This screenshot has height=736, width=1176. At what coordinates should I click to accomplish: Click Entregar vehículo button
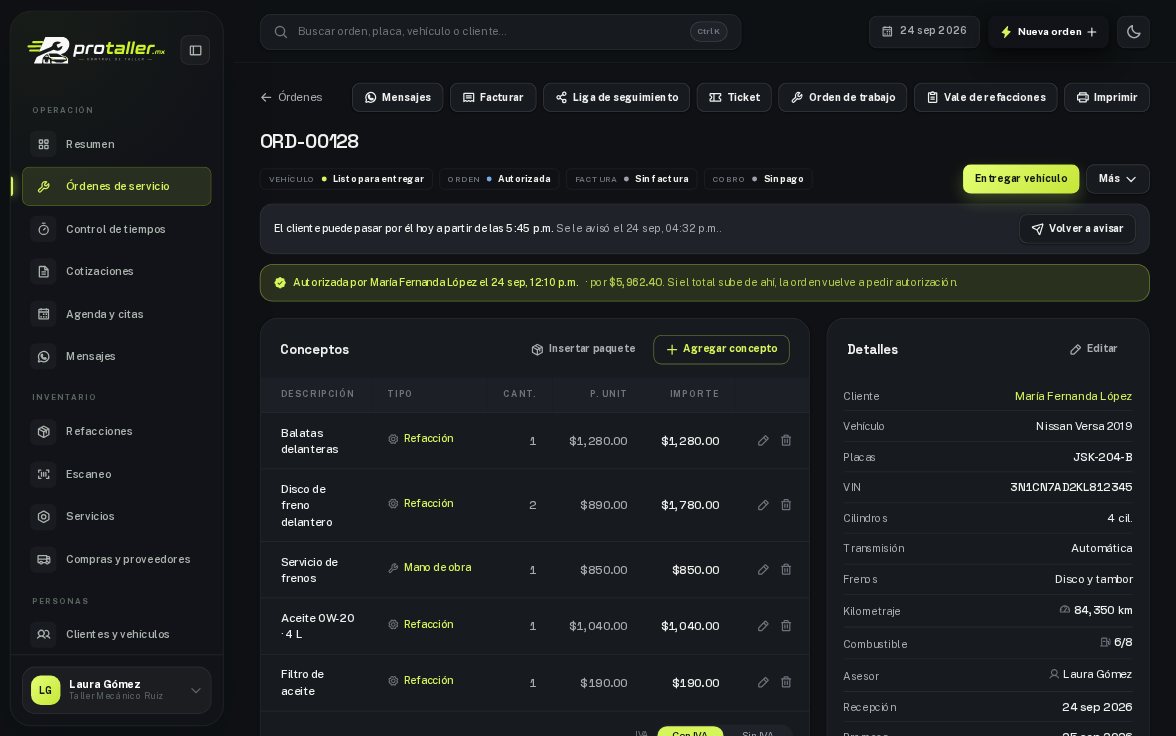click(1021, 179)
